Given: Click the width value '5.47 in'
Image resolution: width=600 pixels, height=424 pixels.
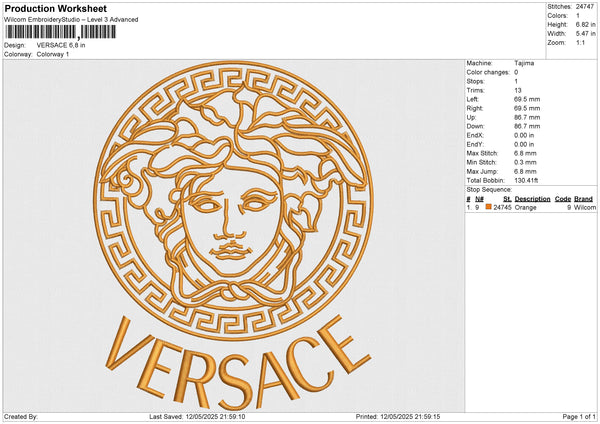Looking at the screenshot, I should pyautogui.click(x=585, y=34).
